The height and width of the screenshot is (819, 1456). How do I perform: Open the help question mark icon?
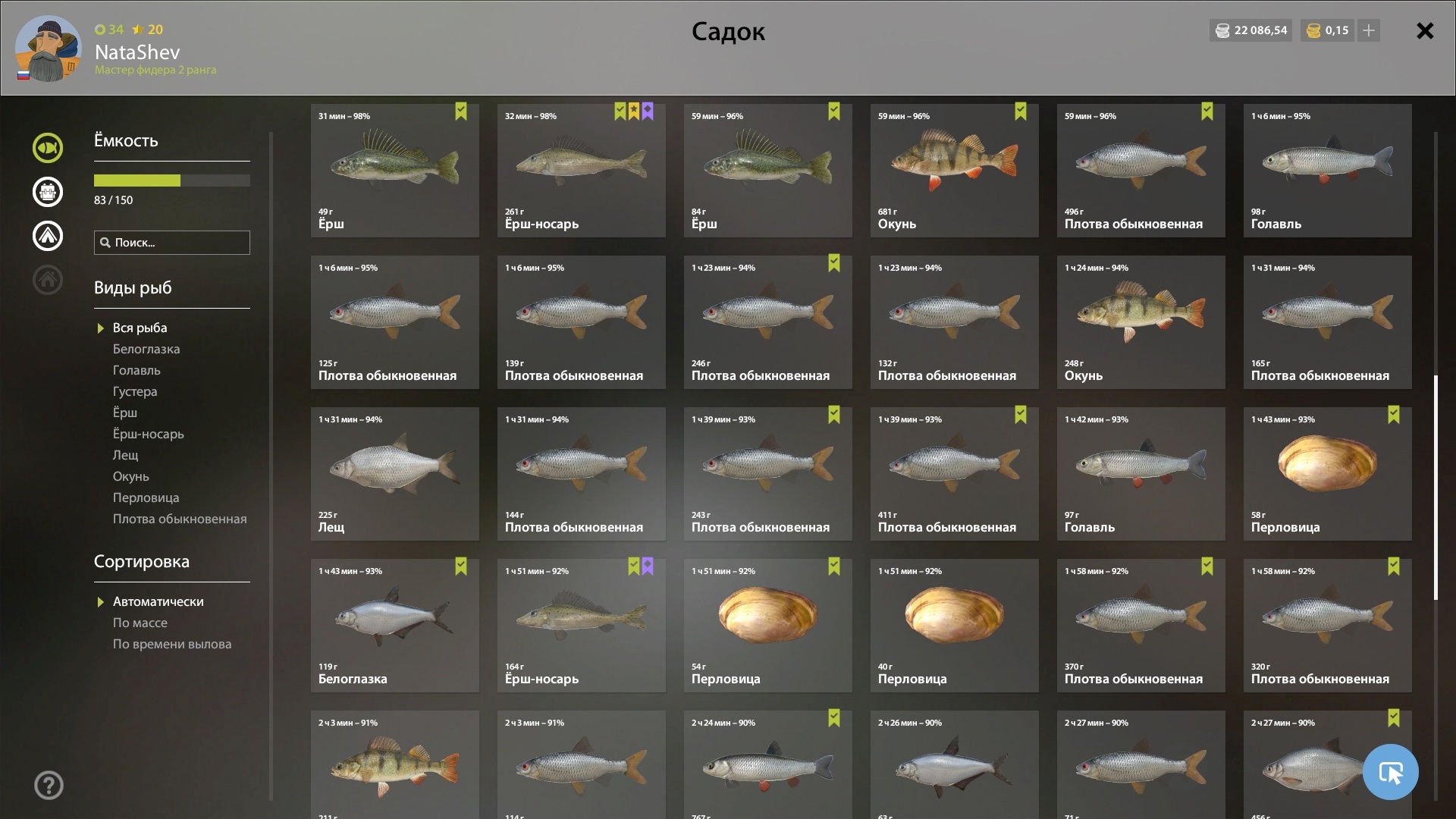(x=49, y=785)
